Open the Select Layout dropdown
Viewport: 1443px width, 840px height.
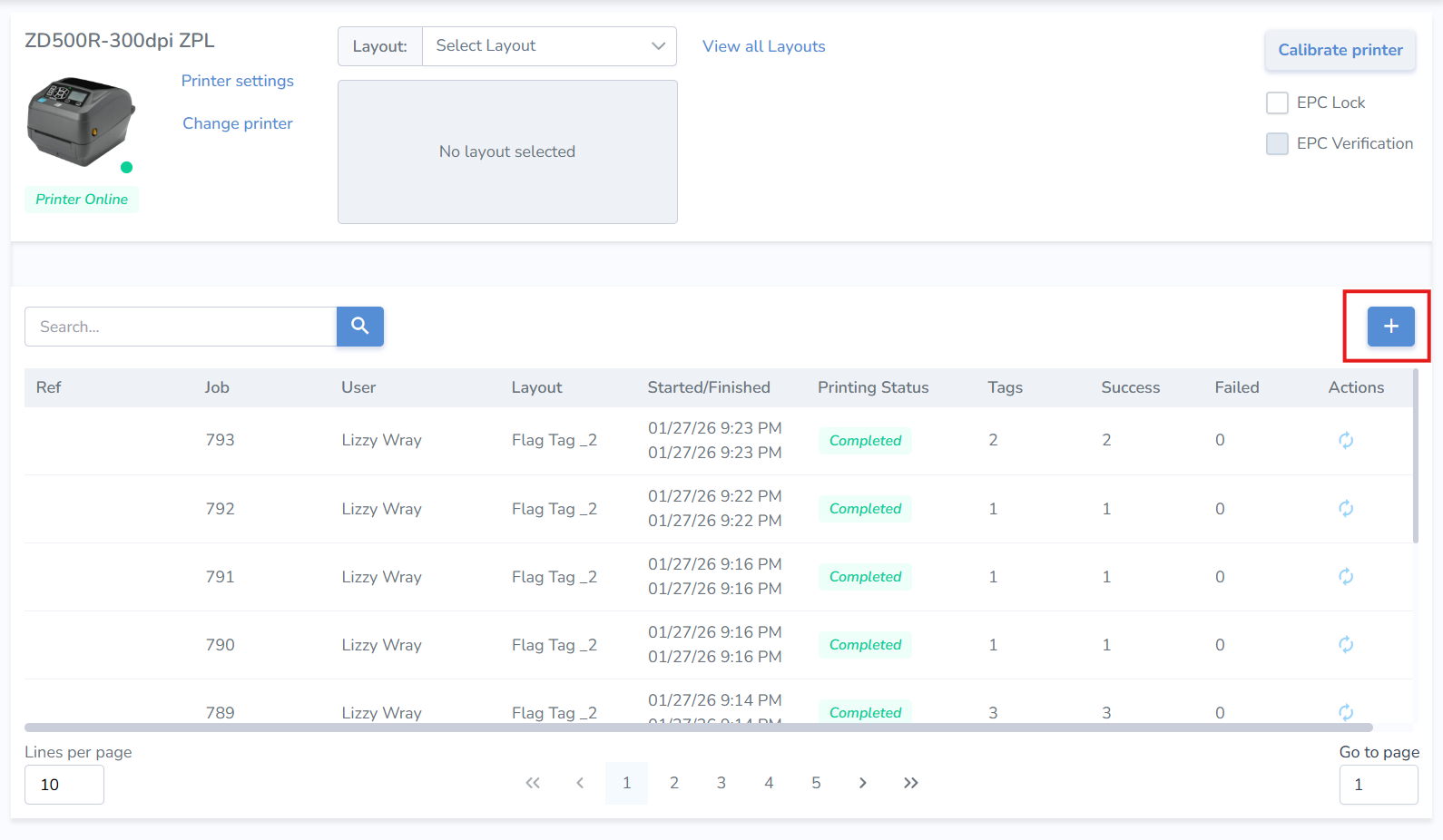coord(549,46)
